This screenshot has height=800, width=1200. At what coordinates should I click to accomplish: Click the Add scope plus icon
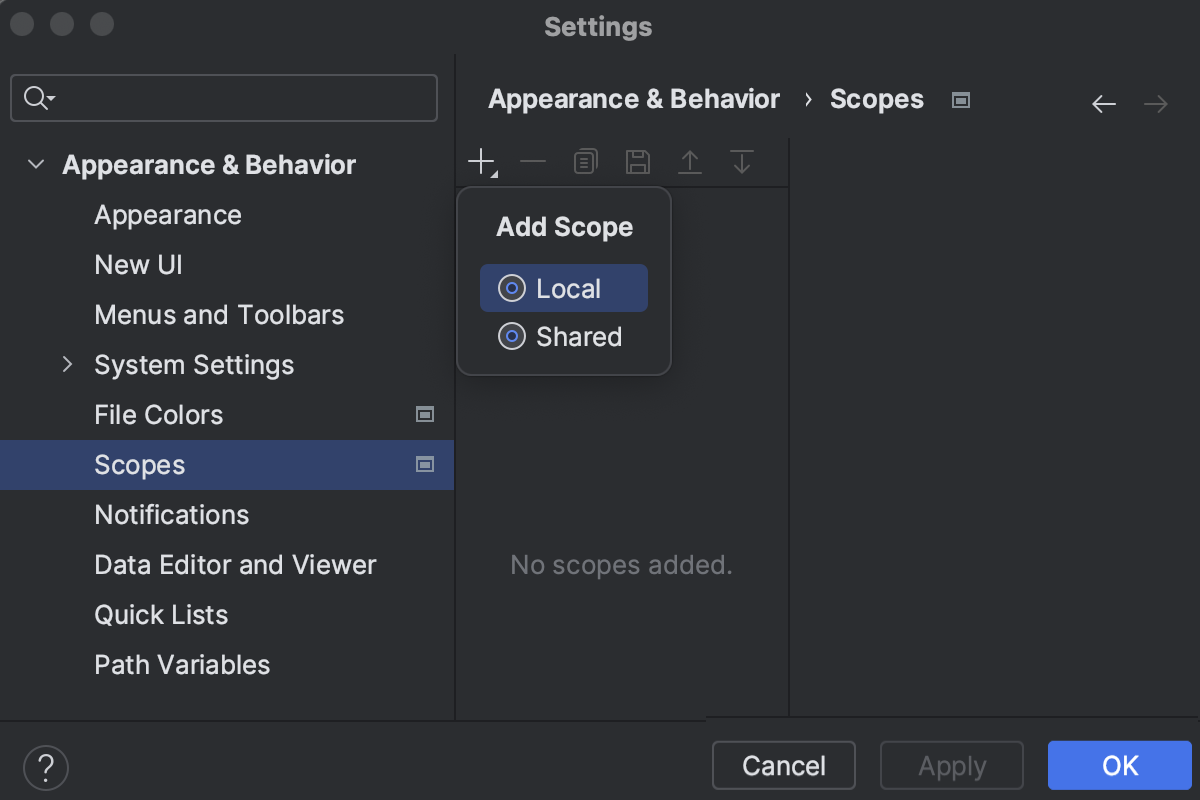coord(482,160)
